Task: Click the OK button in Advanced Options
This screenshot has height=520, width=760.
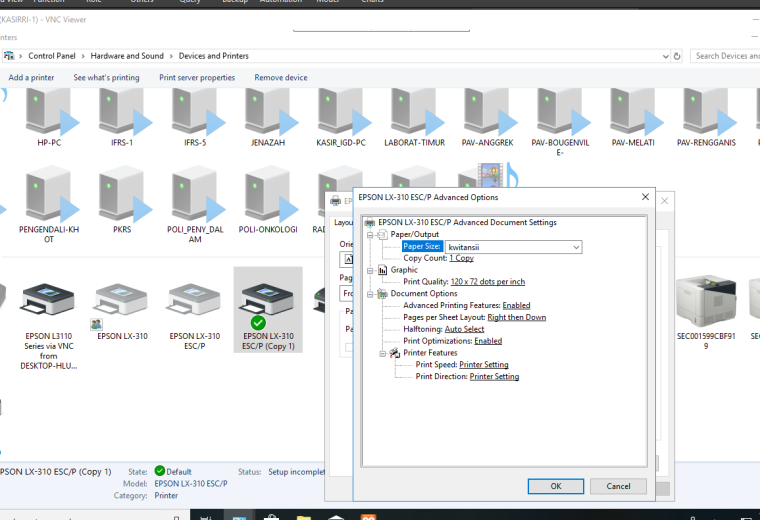Action: (555, 486)
